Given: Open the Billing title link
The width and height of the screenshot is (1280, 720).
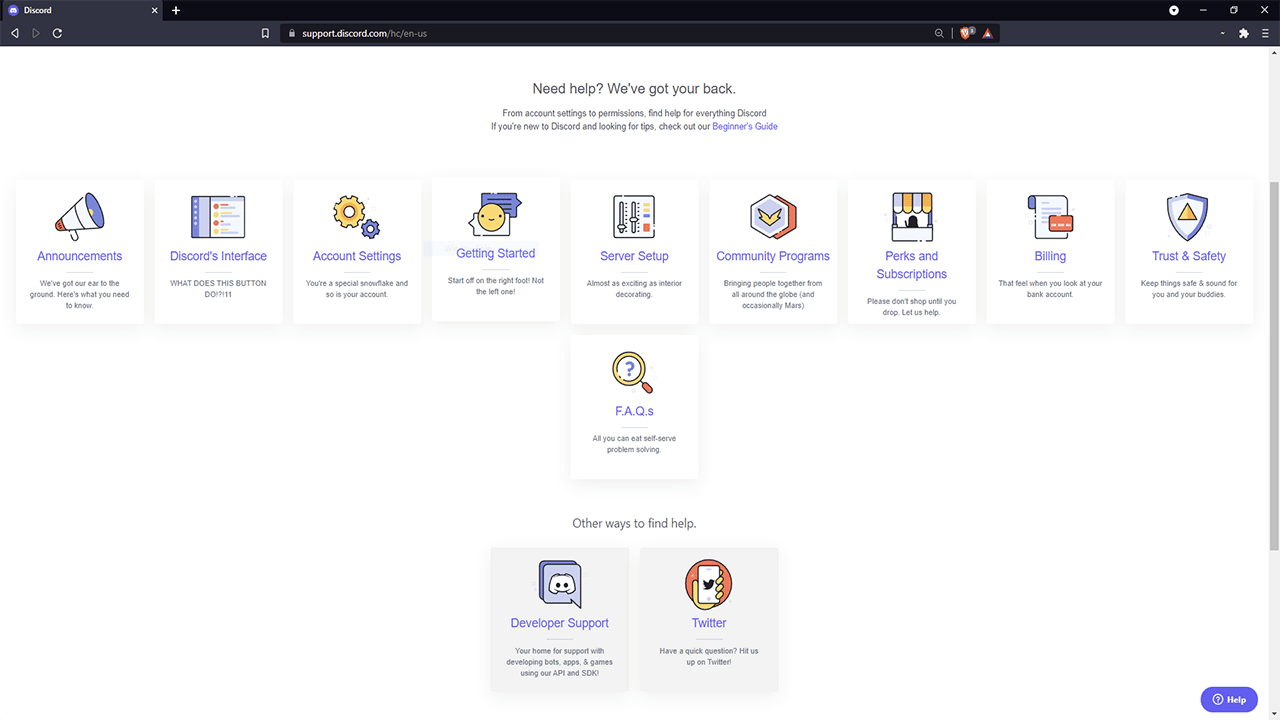Looking at the screenshot, I should pos(1050,256).
